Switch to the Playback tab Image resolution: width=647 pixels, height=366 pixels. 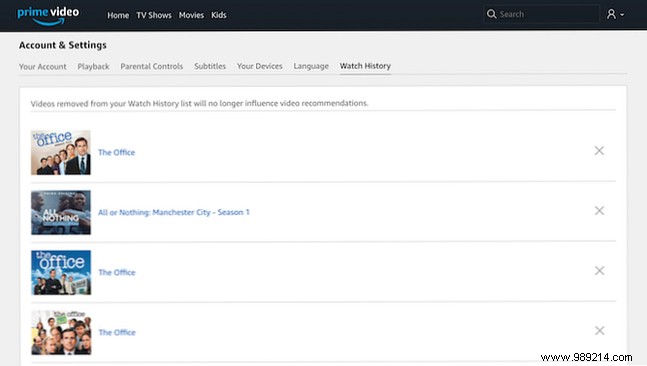tap(93, 66)
